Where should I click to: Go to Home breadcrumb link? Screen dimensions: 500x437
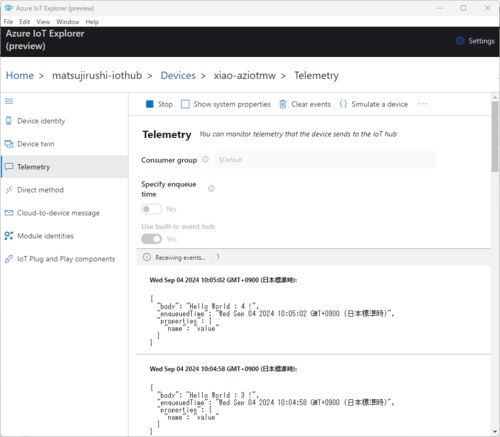tap(20, 75)
